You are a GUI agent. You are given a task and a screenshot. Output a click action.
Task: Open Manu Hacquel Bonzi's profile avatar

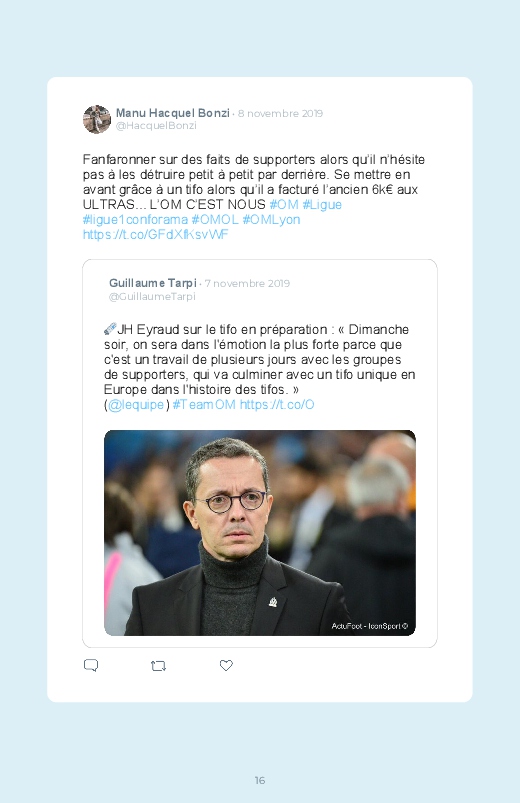[97, 119]
